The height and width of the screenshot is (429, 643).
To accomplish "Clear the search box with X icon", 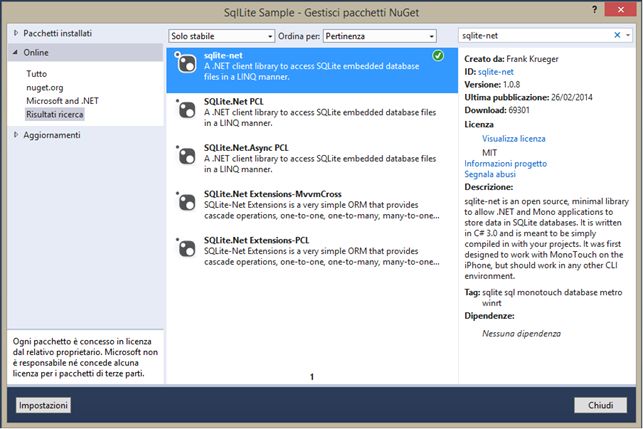I will (615, 35).
